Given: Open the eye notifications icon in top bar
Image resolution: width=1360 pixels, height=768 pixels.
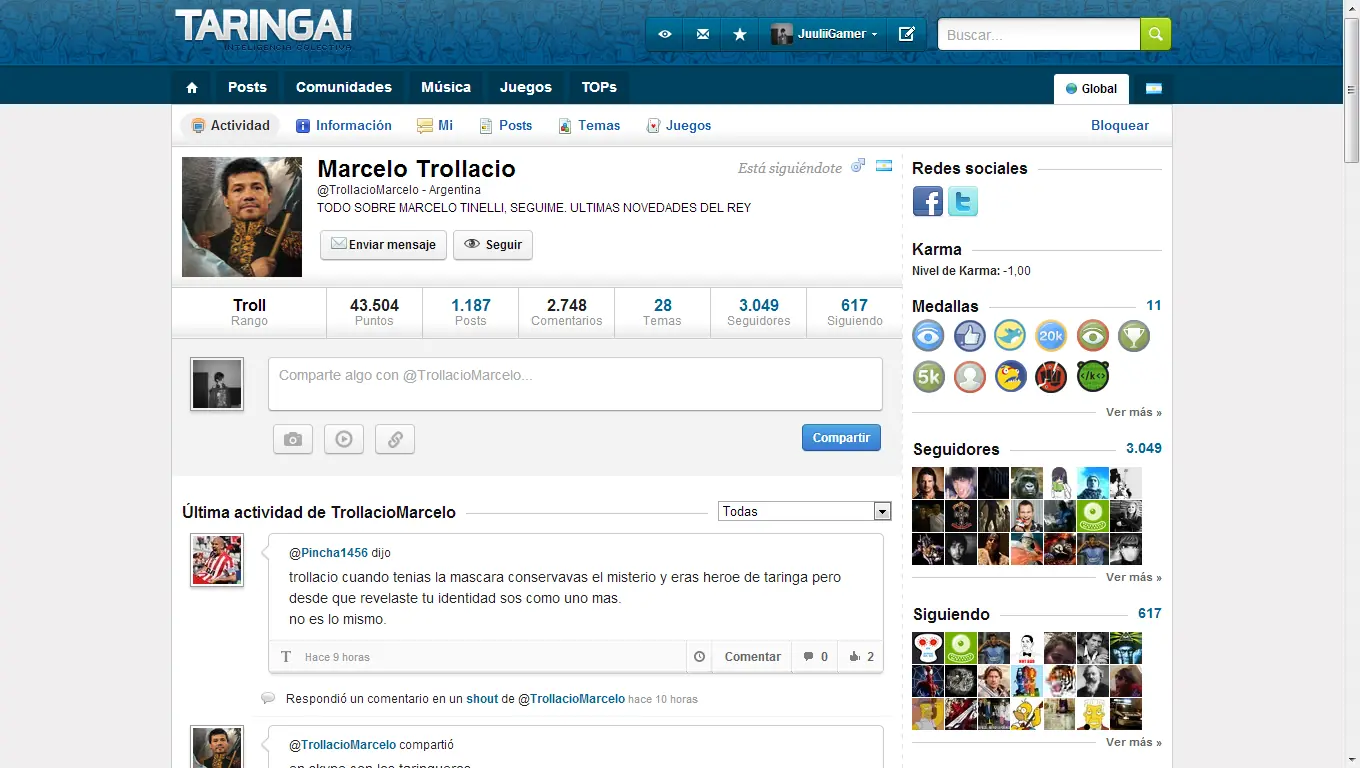Looking at the screenshot, I should pyautogui.click(x=665, y=34).
